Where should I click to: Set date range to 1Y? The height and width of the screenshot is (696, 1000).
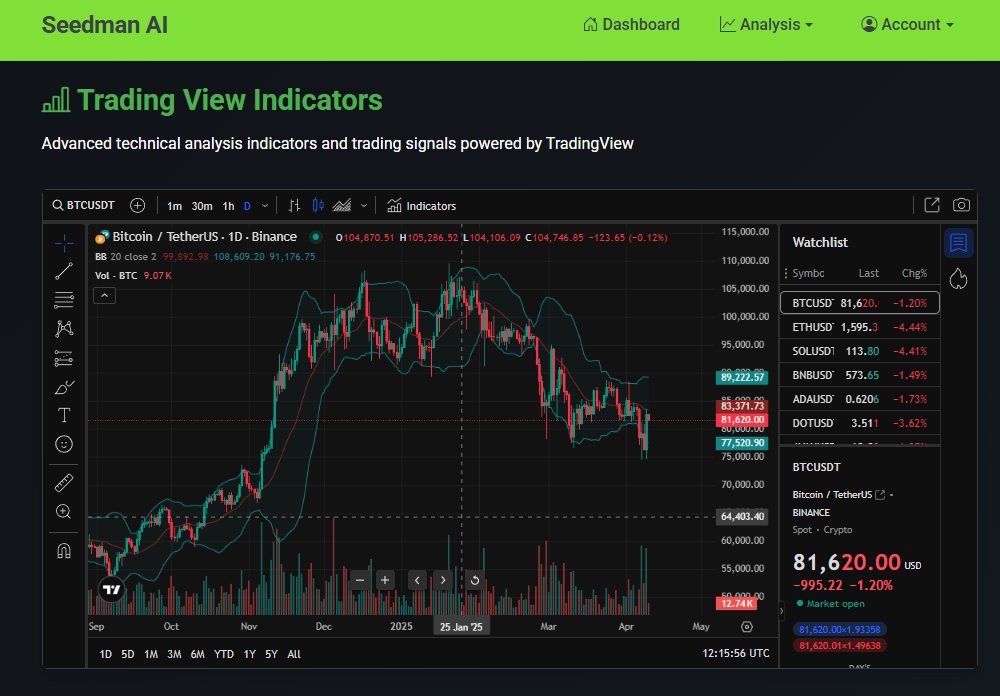tap(249, 654)
